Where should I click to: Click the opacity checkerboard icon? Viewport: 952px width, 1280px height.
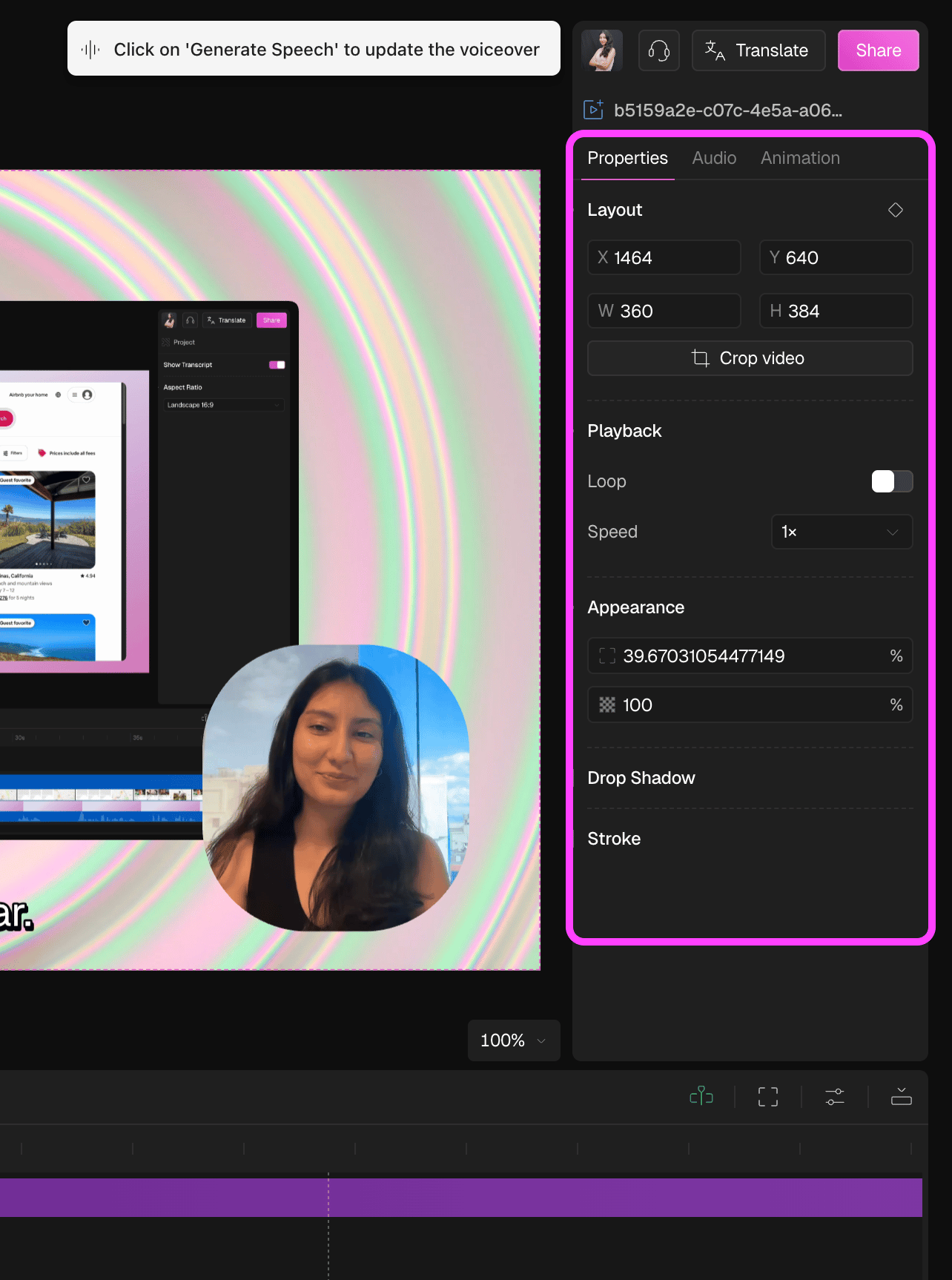tap(607, 705)
